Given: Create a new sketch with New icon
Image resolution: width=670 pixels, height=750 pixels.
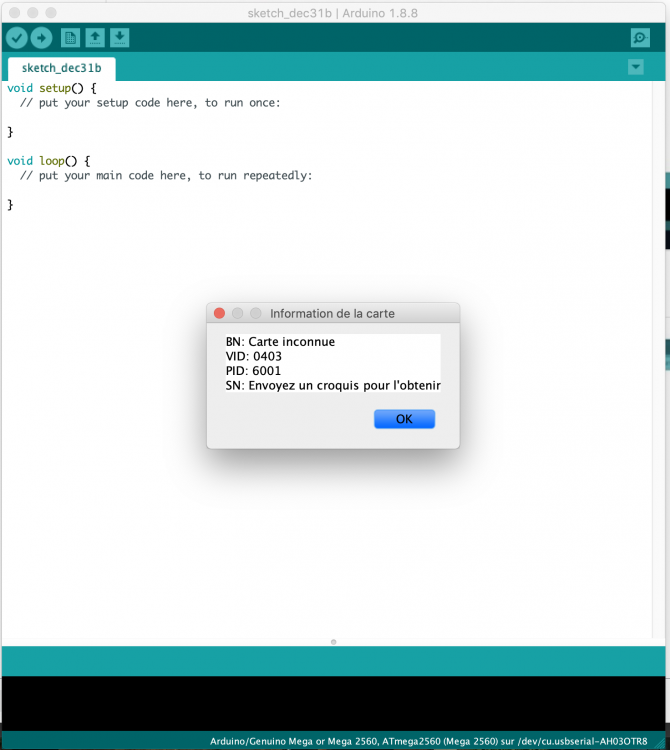Looking at the screenshot, I should coord(70,37).
